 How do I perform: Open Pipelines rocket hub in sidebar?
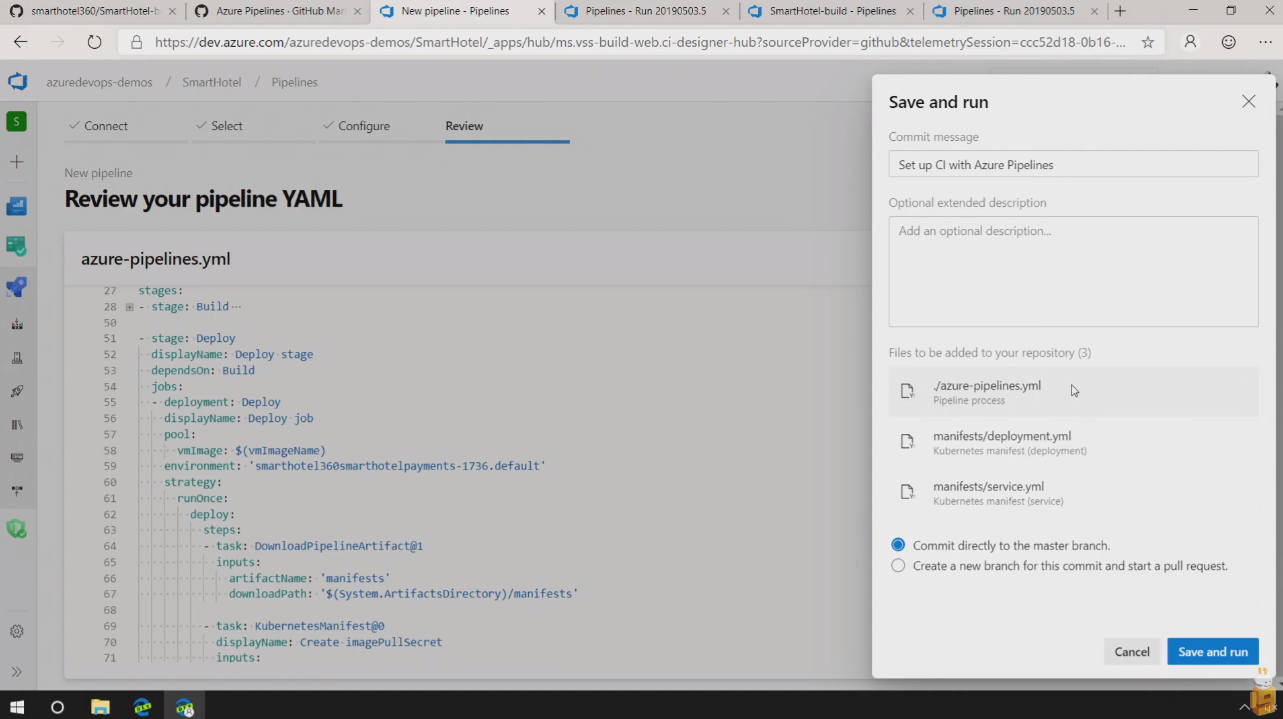pos(16,288)
